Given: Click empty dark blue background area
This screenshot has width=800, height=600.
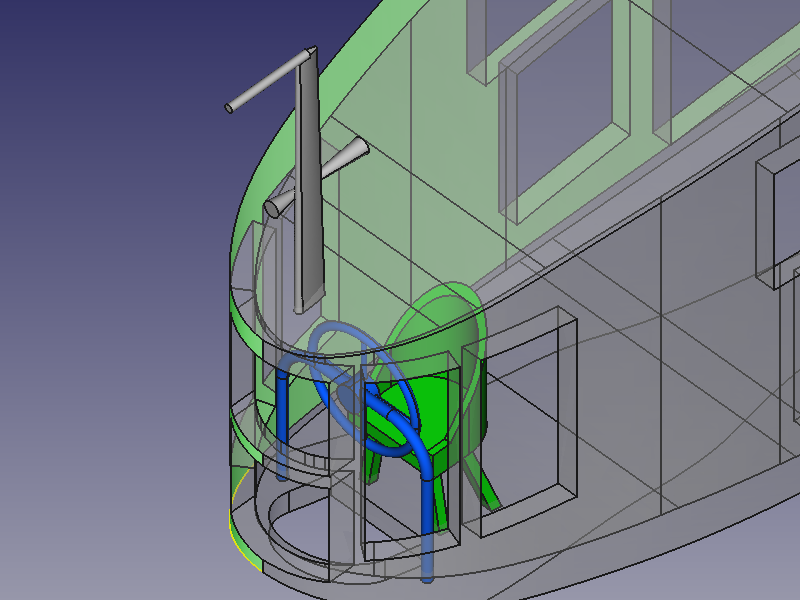Looking at the screenshot, I should tap(100, 300).
